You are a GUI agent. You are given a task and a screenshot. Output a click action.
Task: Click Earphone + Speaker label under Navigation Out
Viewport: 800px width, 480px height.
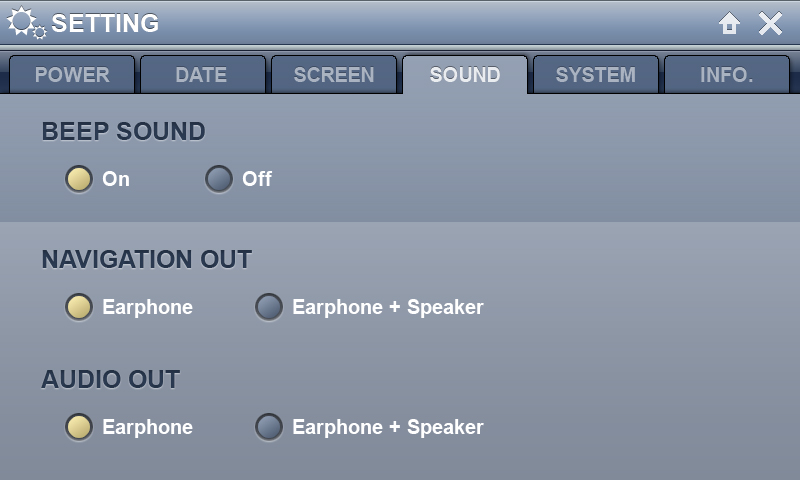point(388,307)
